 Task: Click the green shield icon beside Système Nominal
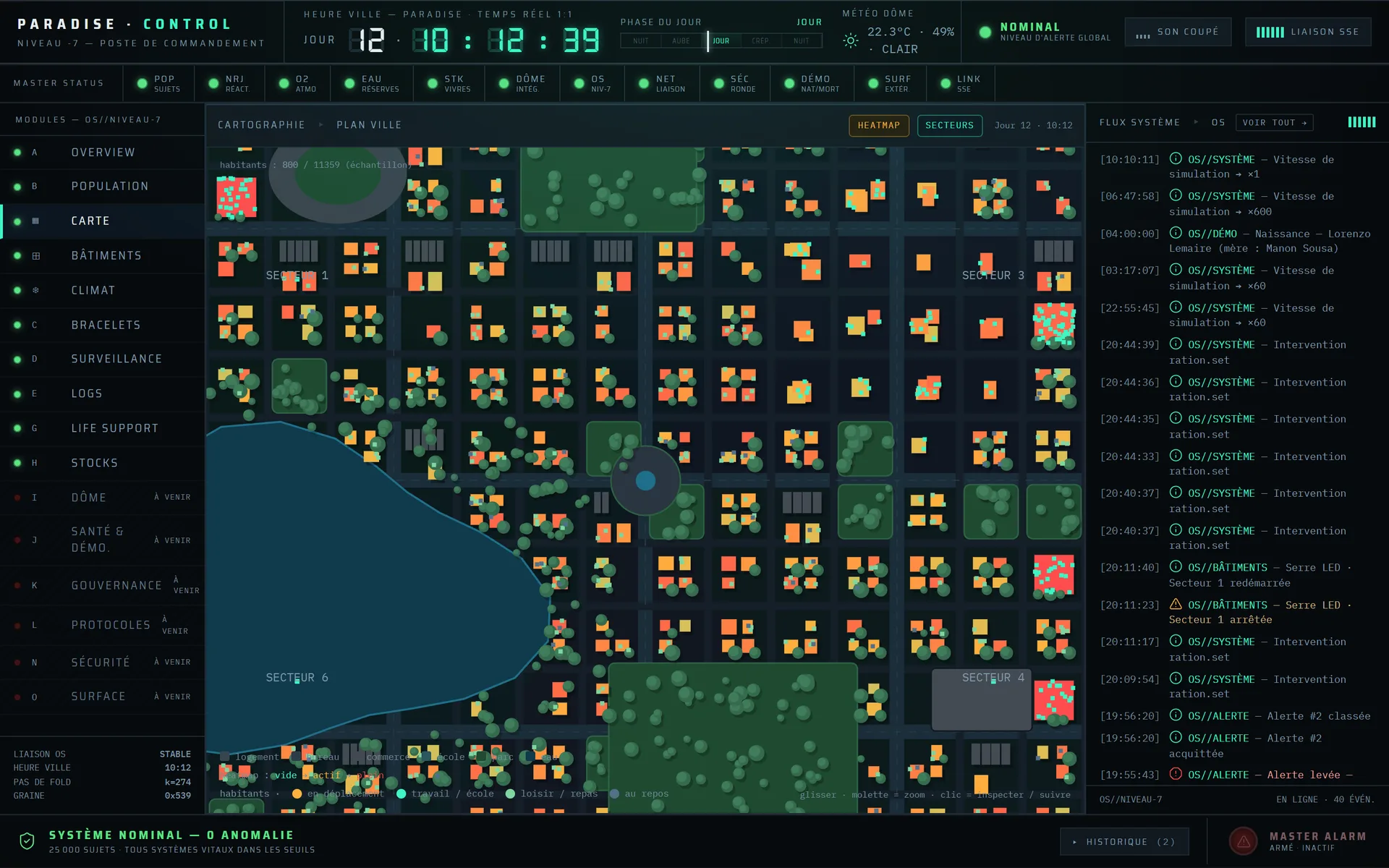tap(27, 841)
